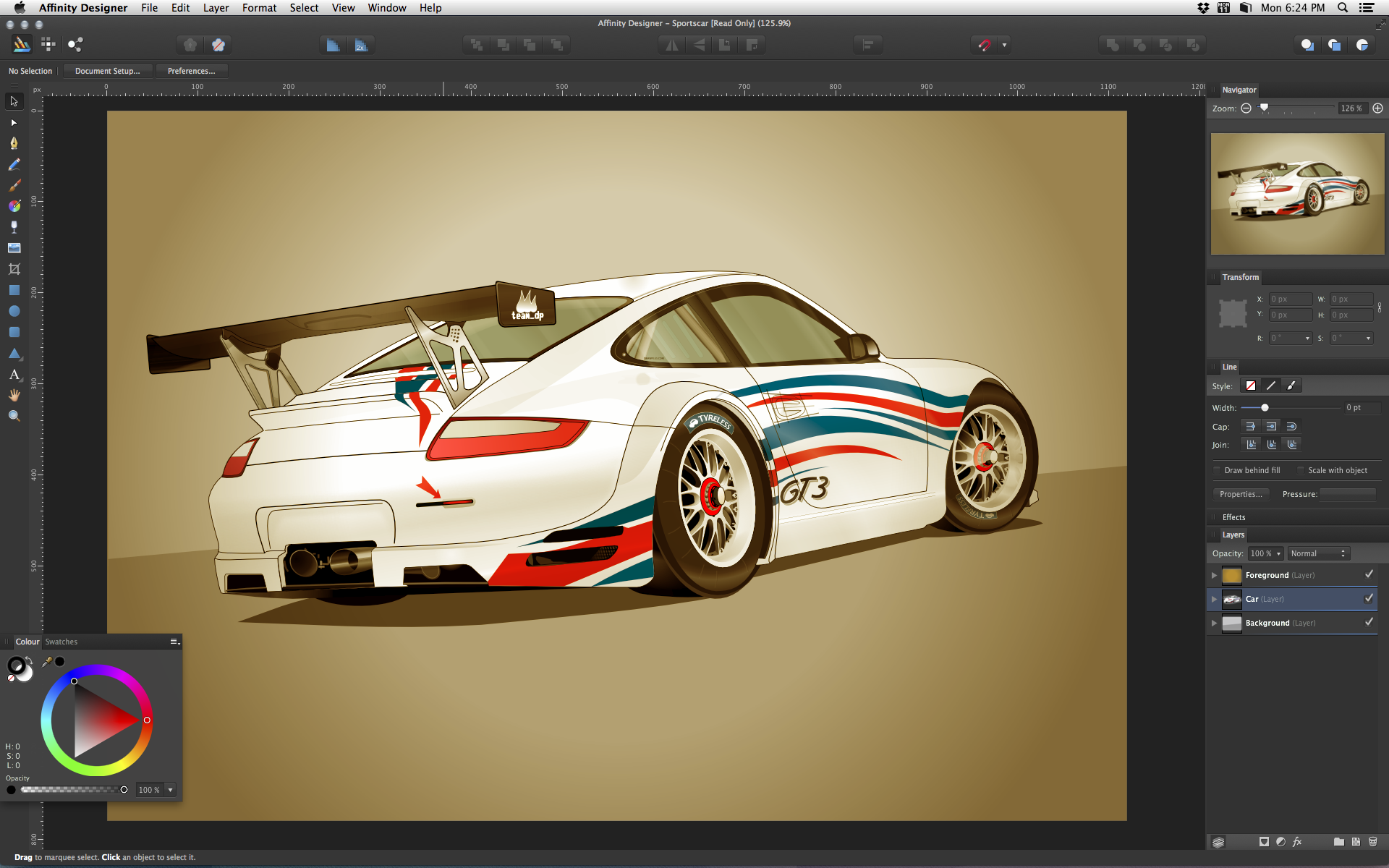1389x868 pixels.
Task: Click the snapping magnet icon
Action: click(x=985, y=45)
